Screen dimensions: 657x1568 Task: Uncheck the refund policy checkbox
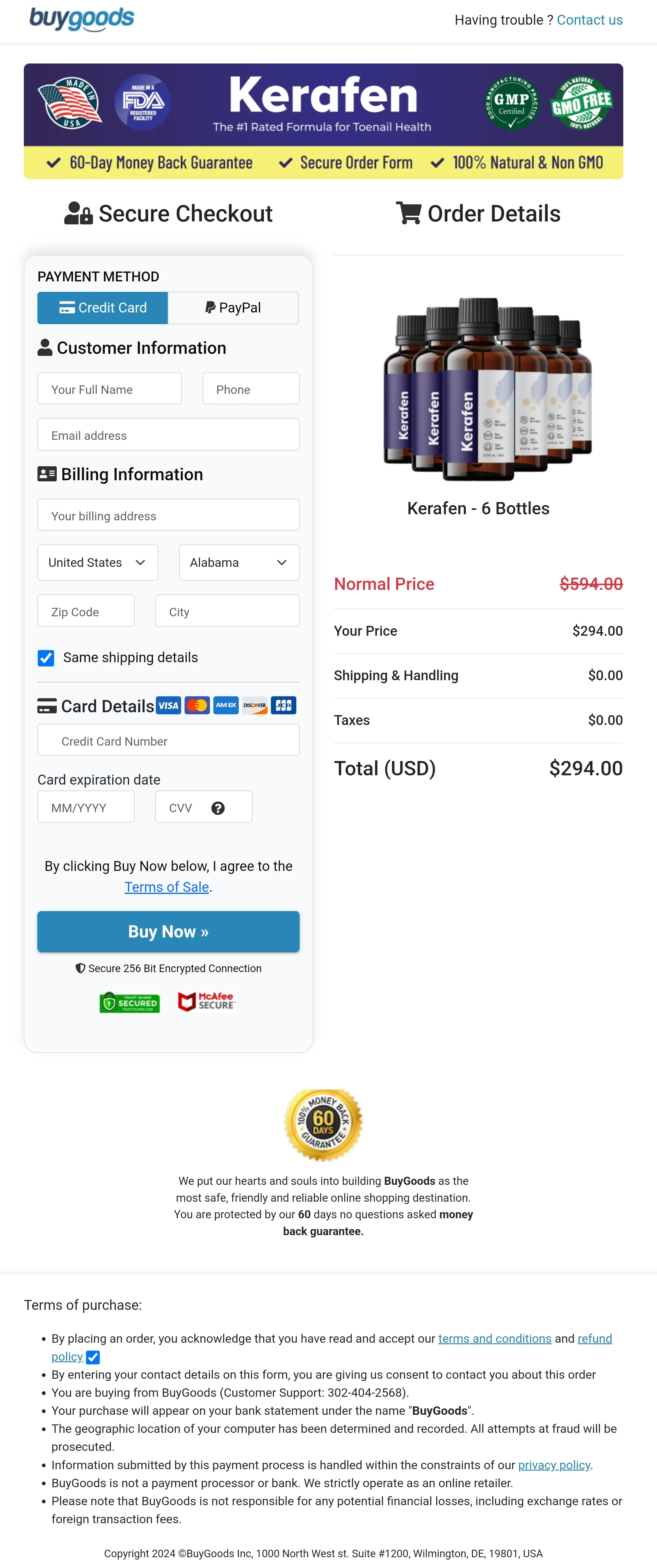pyautogui.click(x=92, y=1357)
